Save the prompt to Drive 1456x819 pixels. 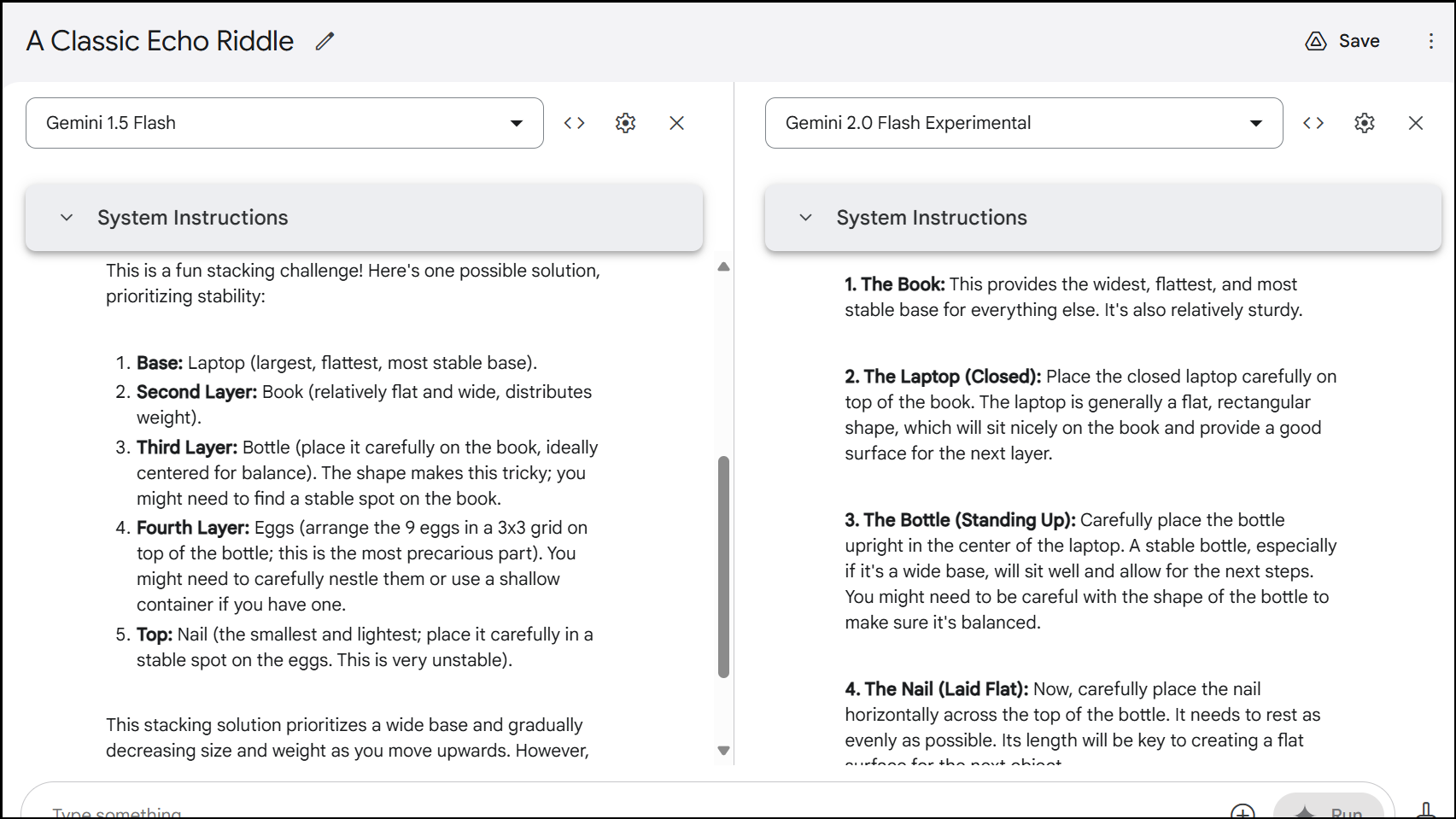point(1342,41)
